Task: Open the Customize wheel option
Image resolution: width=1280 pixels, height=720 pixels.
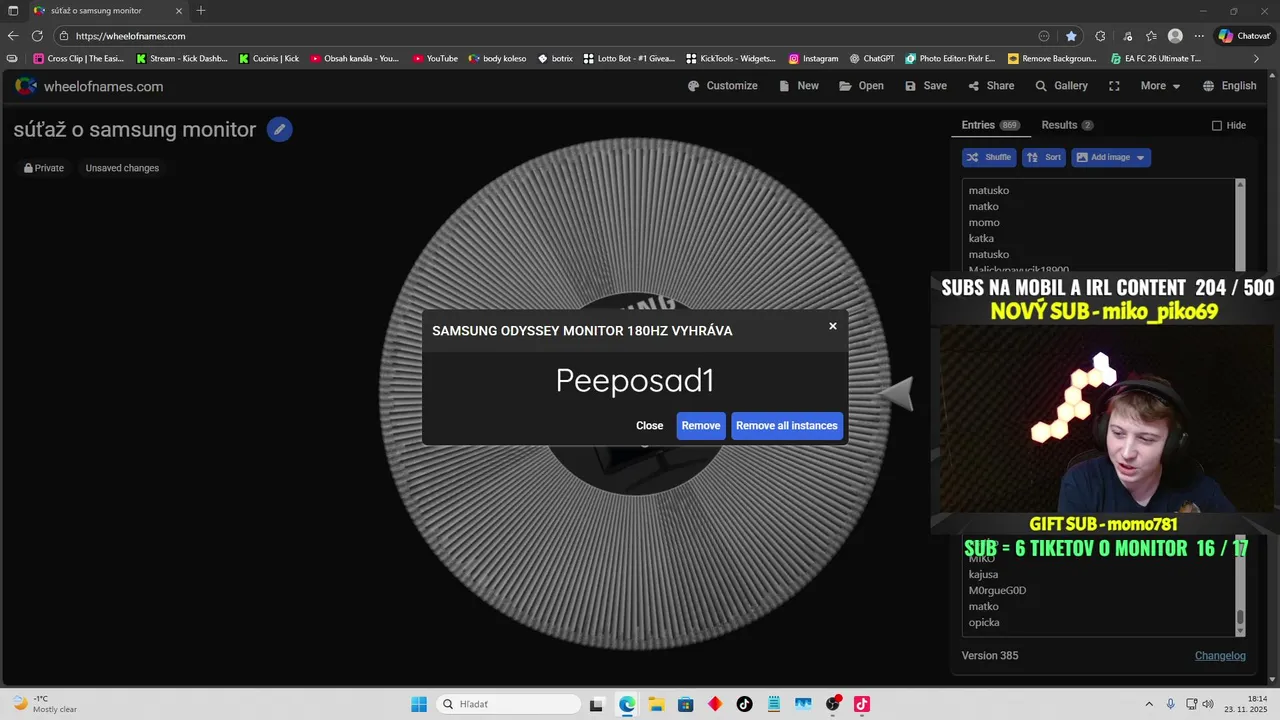Action: [x=723, y=86]
